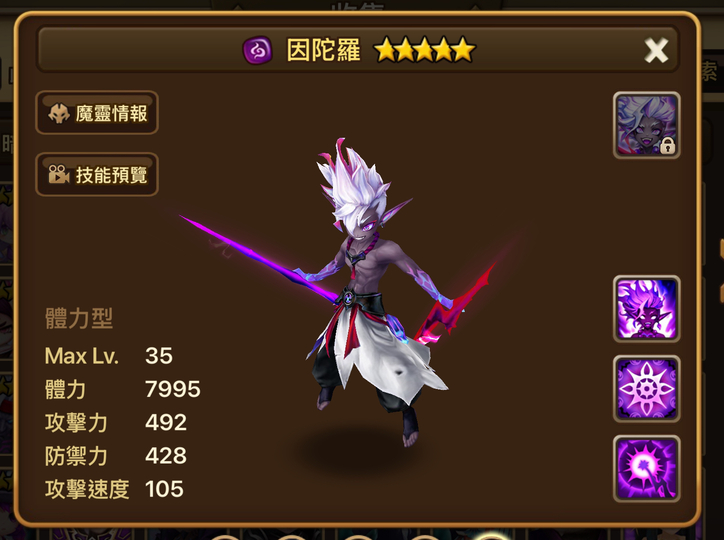Select the locked awakened portrait thumbnail
This screenshot has width=724, height=540.
pyautogui.click(x=646, y=125)
